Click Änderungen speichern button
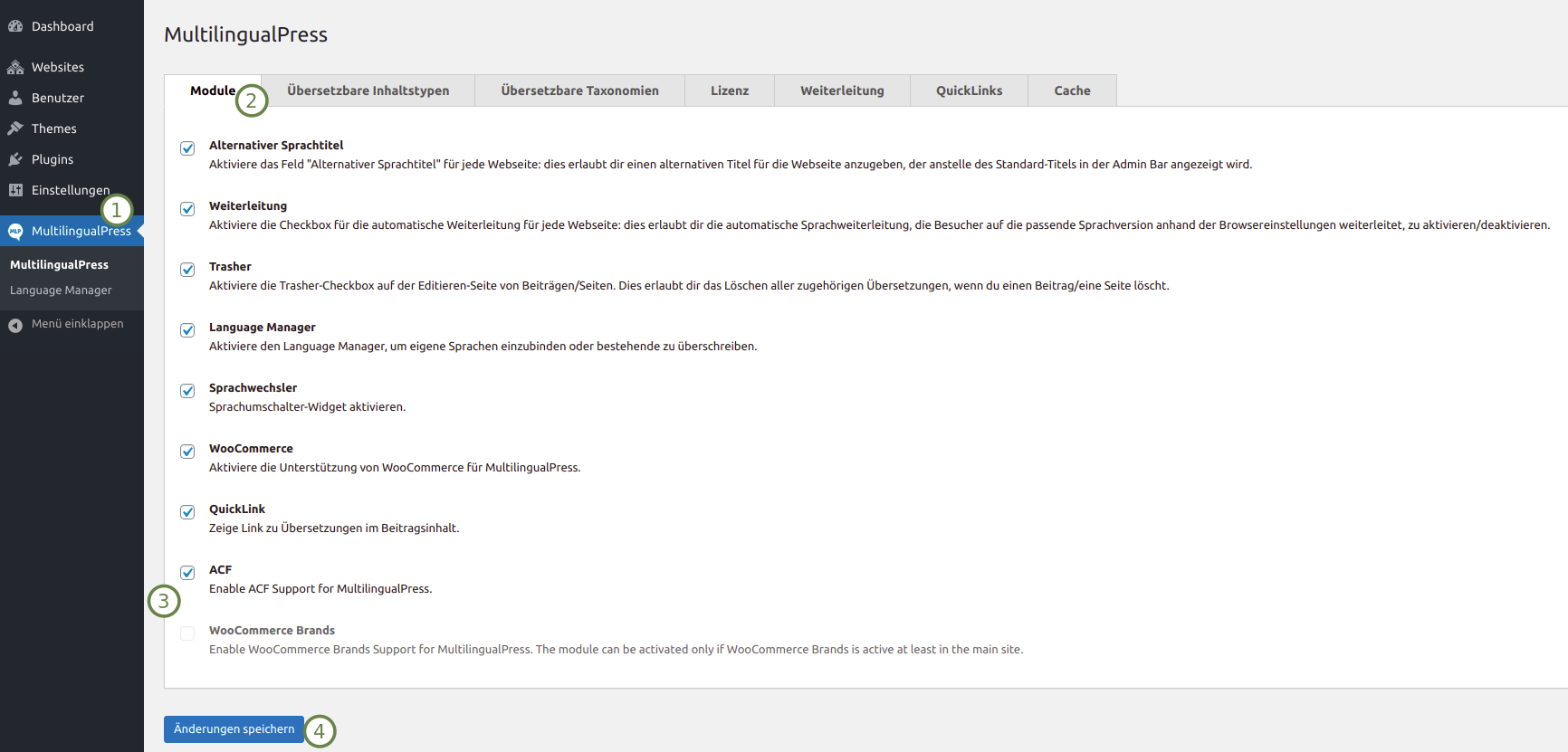 coord(234,729)
